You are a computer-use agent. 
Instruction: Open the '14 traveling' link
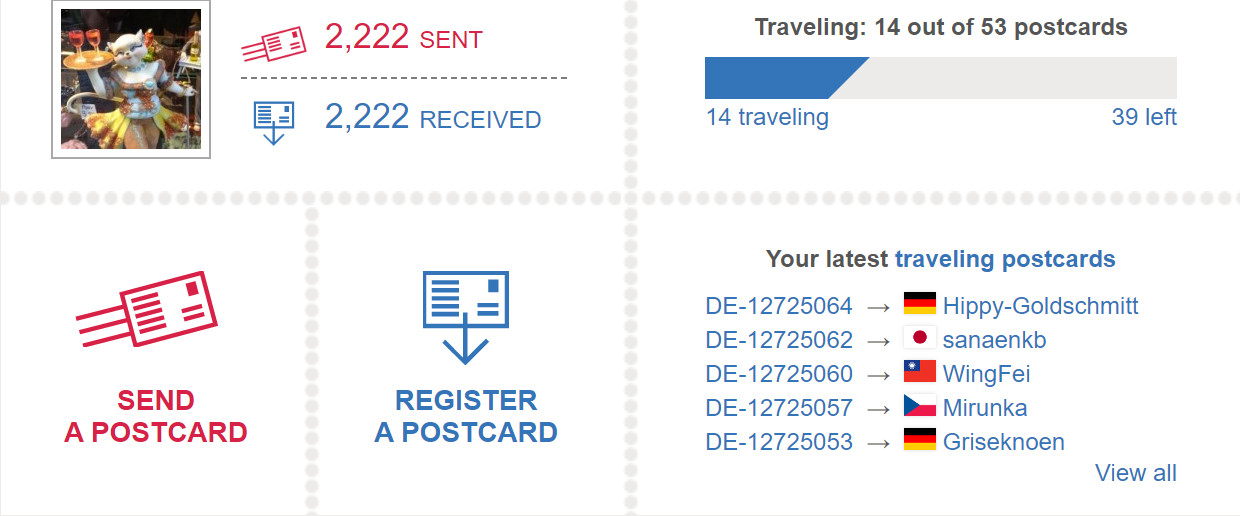click(767, 117)
